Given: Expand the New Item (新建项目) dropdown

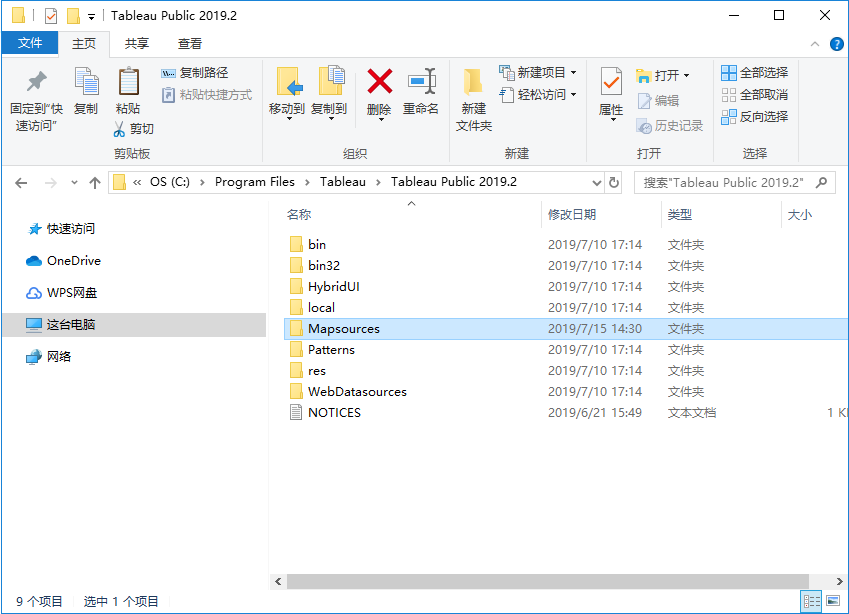Looking at the screenshot, I should [x=573, y=73].
